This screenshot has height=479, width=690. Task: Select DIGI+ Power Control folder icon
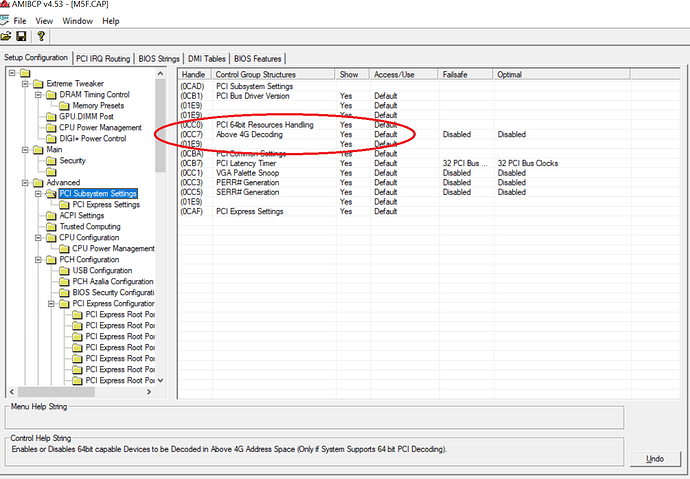click(x=51, y=139)
